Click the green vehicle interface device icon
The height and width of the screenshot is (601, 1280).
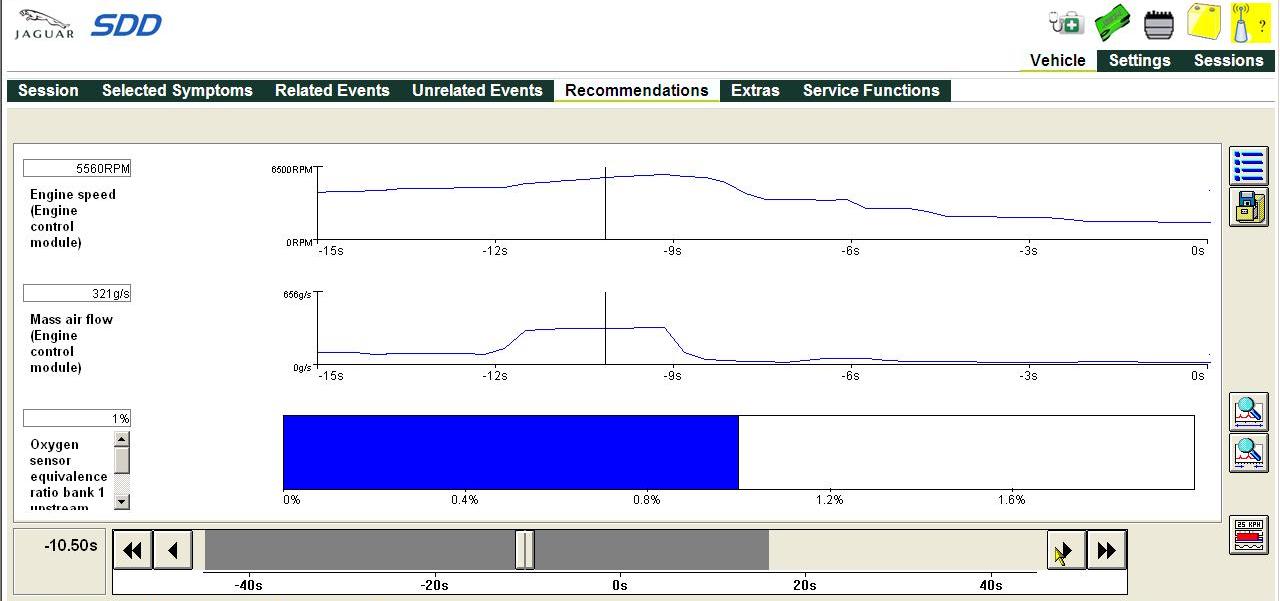(x=1113, y=23)
